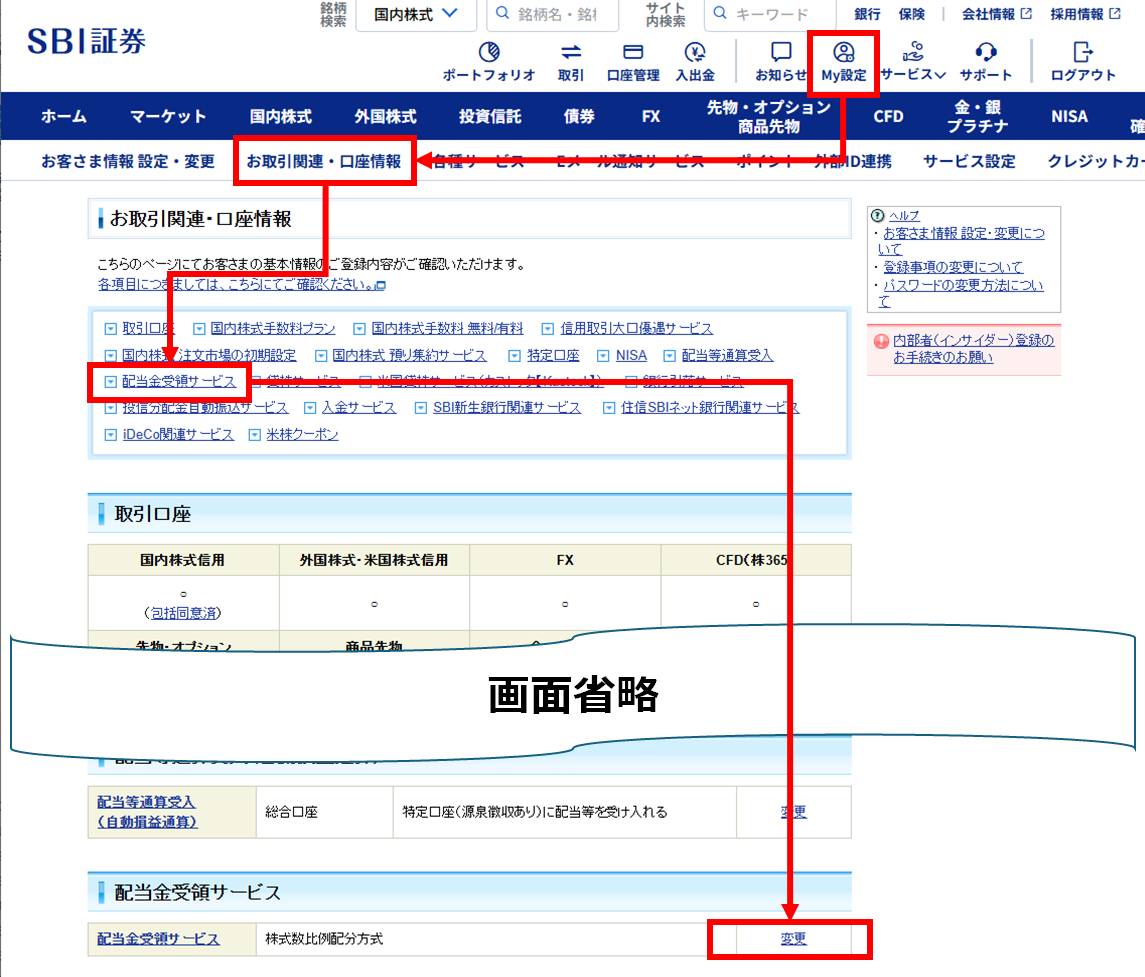Open 採用情報 external link
Viewport: 1145px width, 977px height.
pyautogui.click(x=1085, y=14)
